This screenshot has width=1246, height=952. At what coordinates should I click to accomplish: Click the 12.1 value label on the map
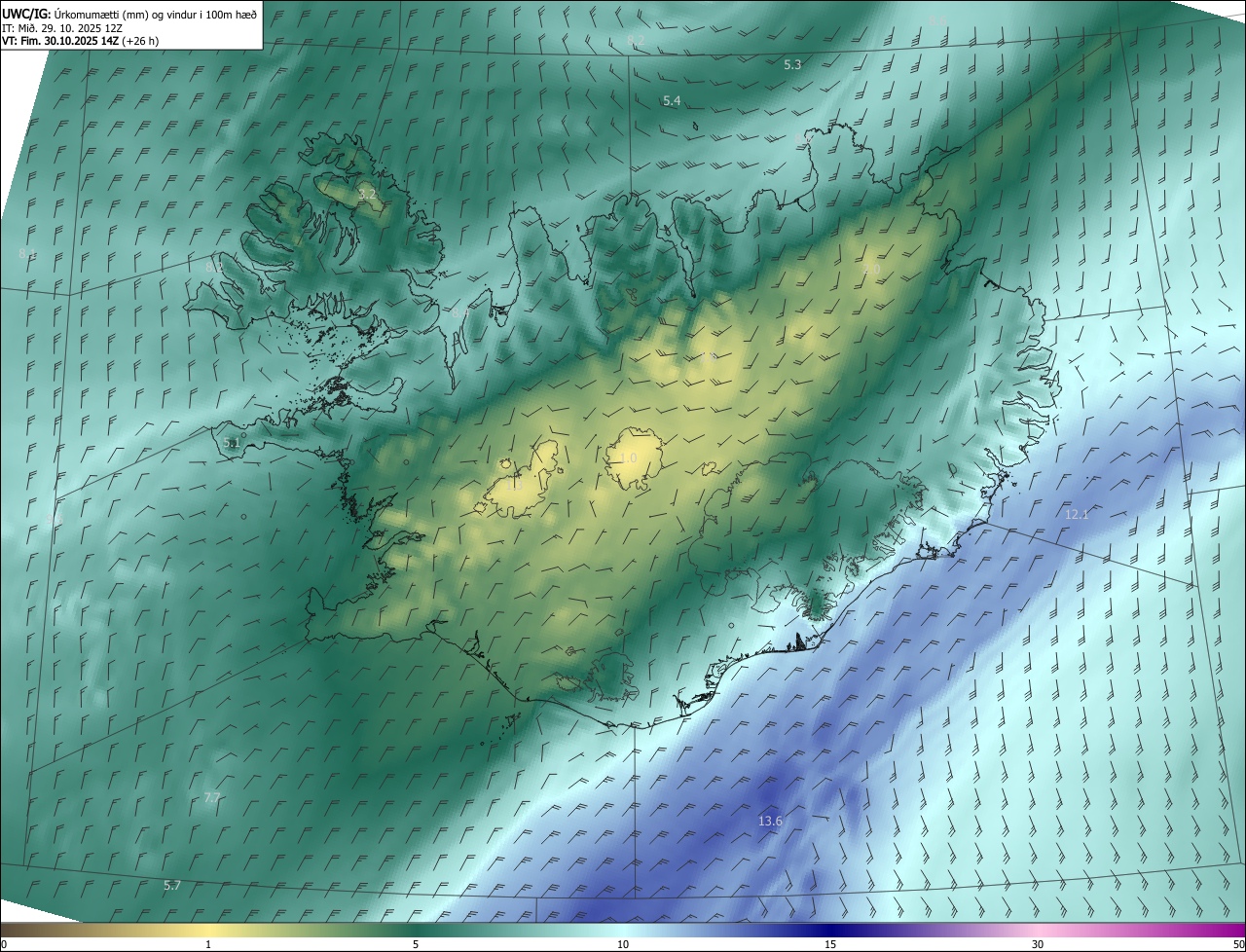1077,514
